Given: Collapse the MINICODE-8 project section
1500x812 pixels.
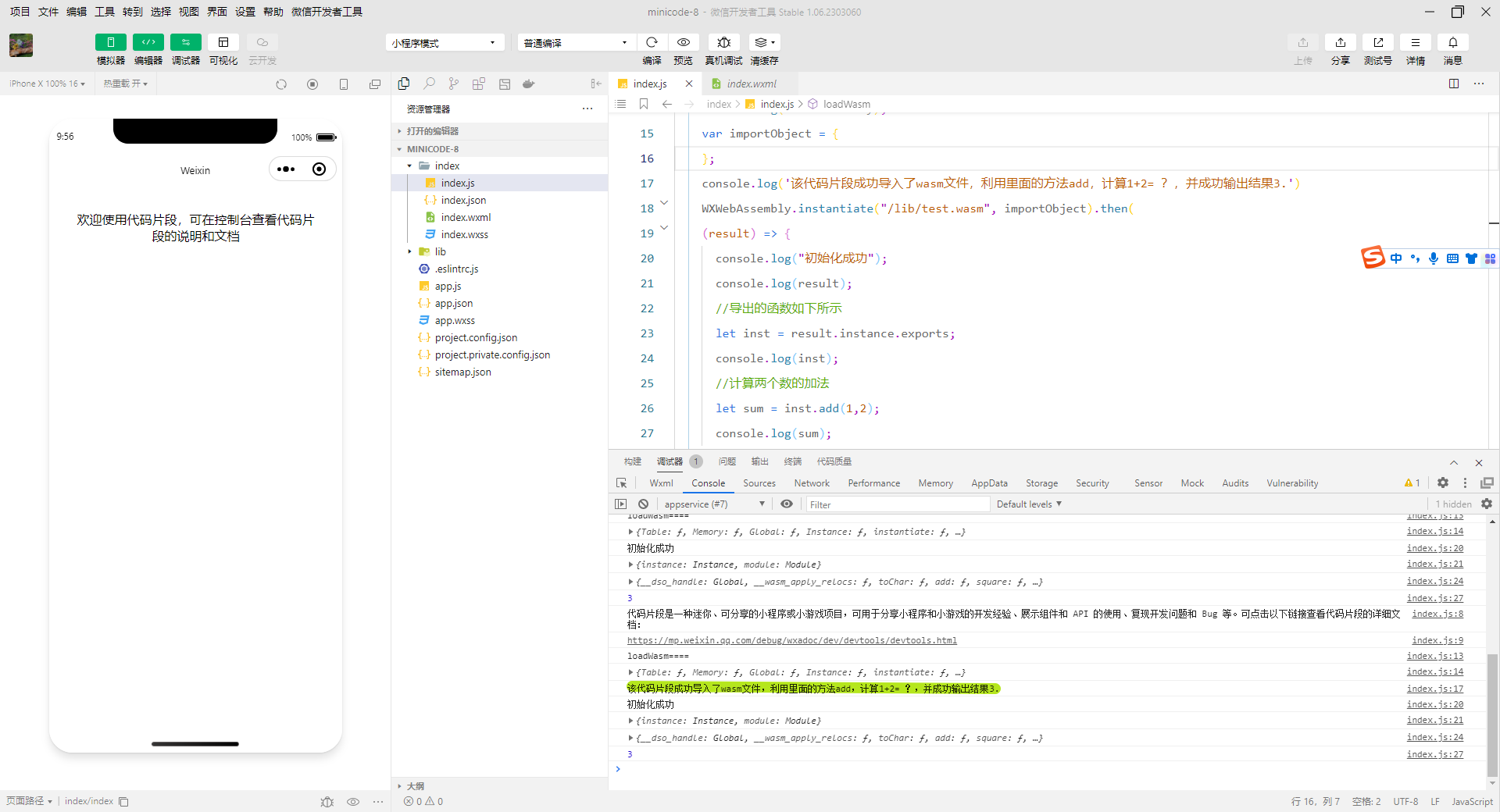Looking at the screenshot, I should click(x=500, y=148).
